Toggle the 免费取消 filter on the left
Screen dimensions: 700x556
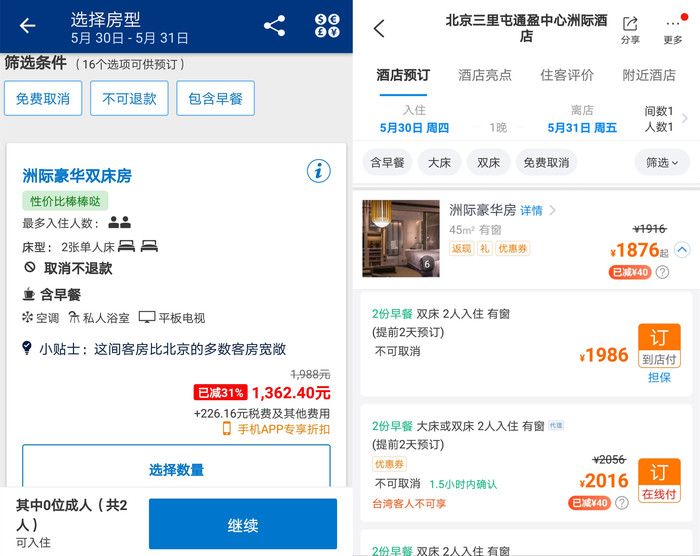(x=43, y=99)
